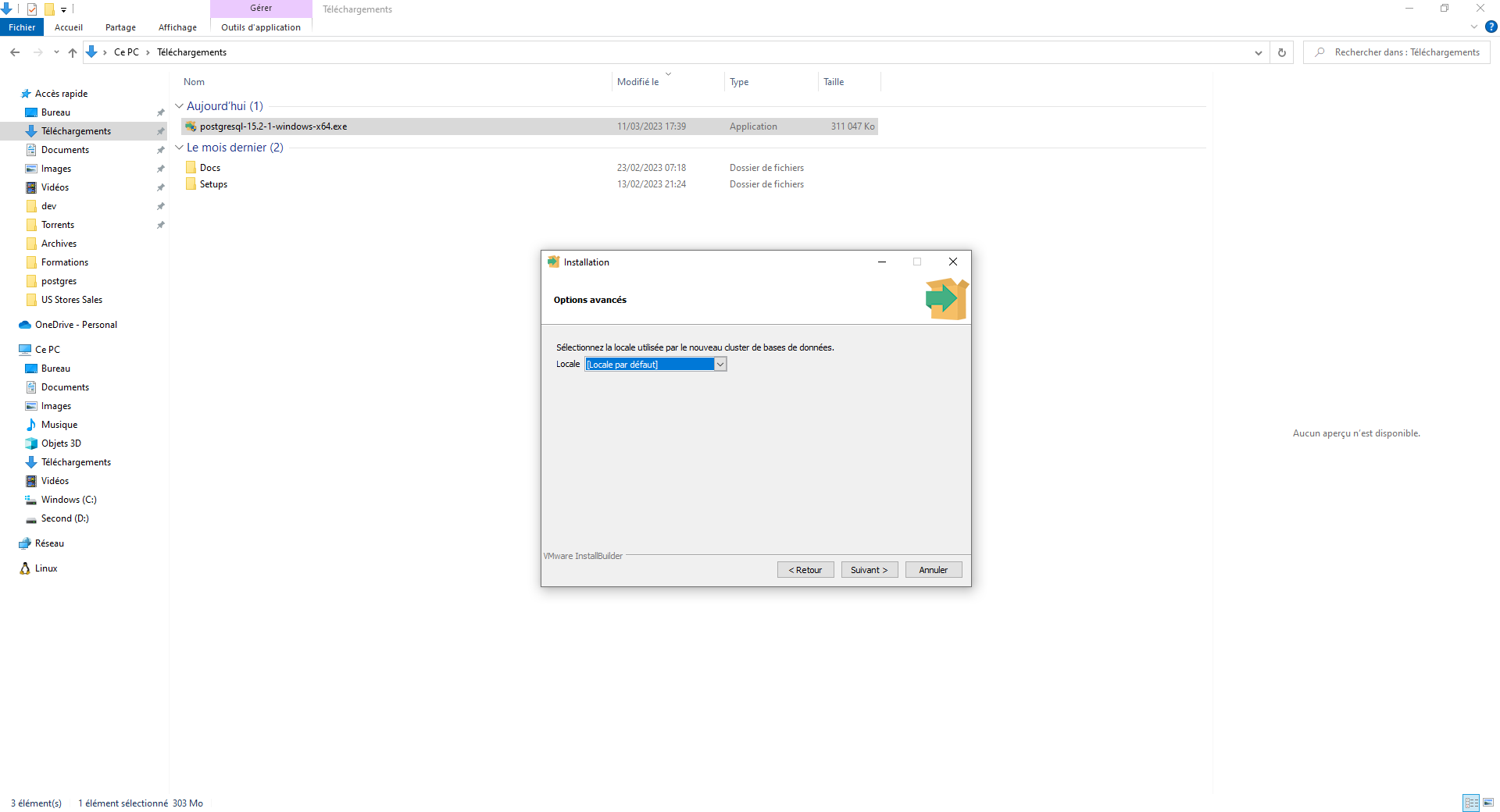Click the Setups folder icon
This screenshot has width=1500, height=812.
click(191, 184)
